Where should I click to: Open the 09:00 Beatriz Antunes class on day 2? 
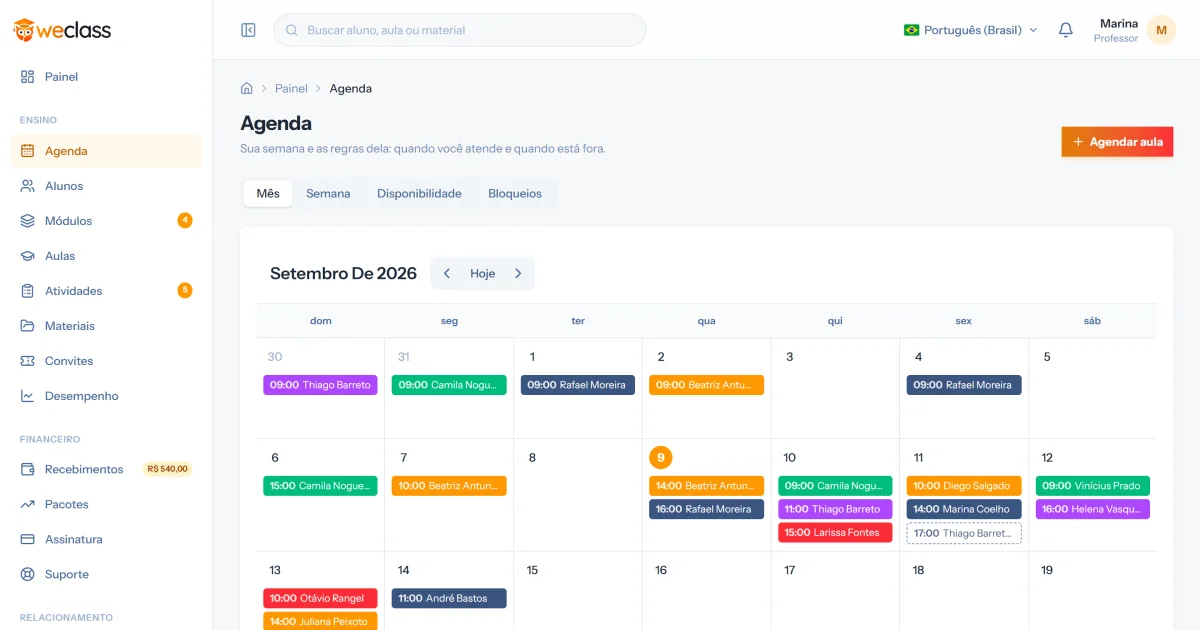coord(706,385)
